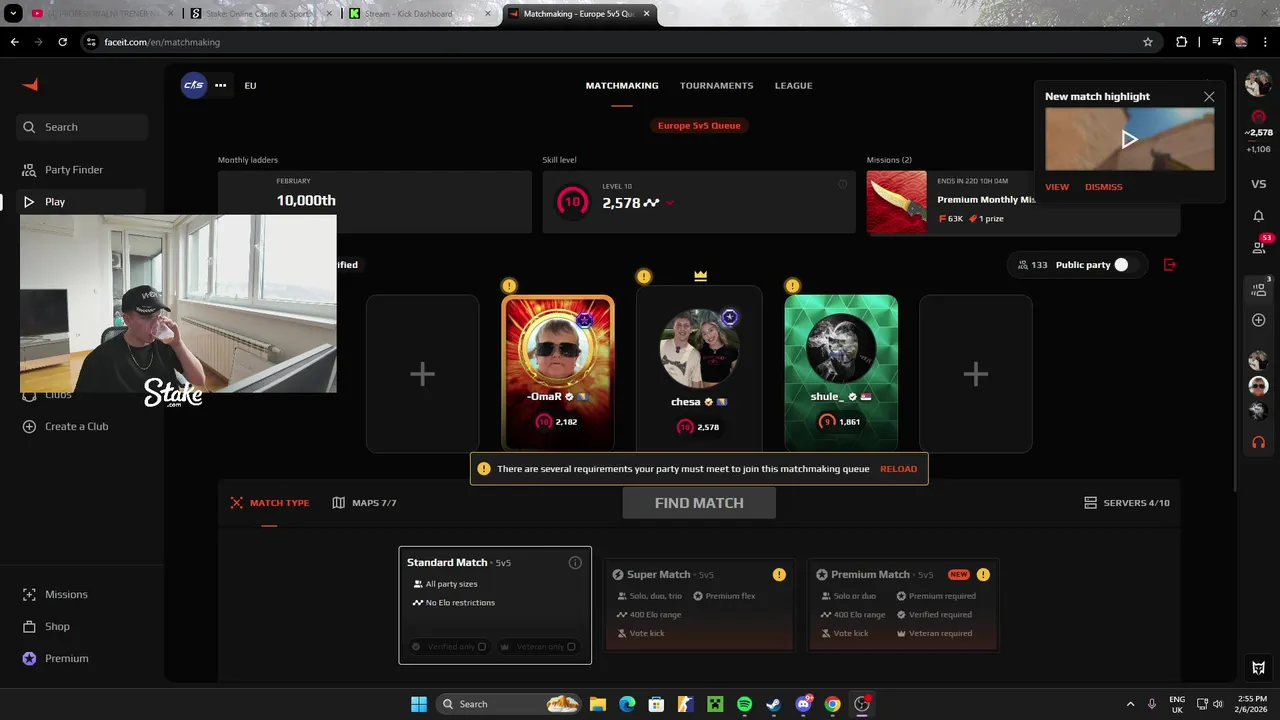1280x720 pixels.
Task: Open the -OmaR player card
Action: pos(558,372)
